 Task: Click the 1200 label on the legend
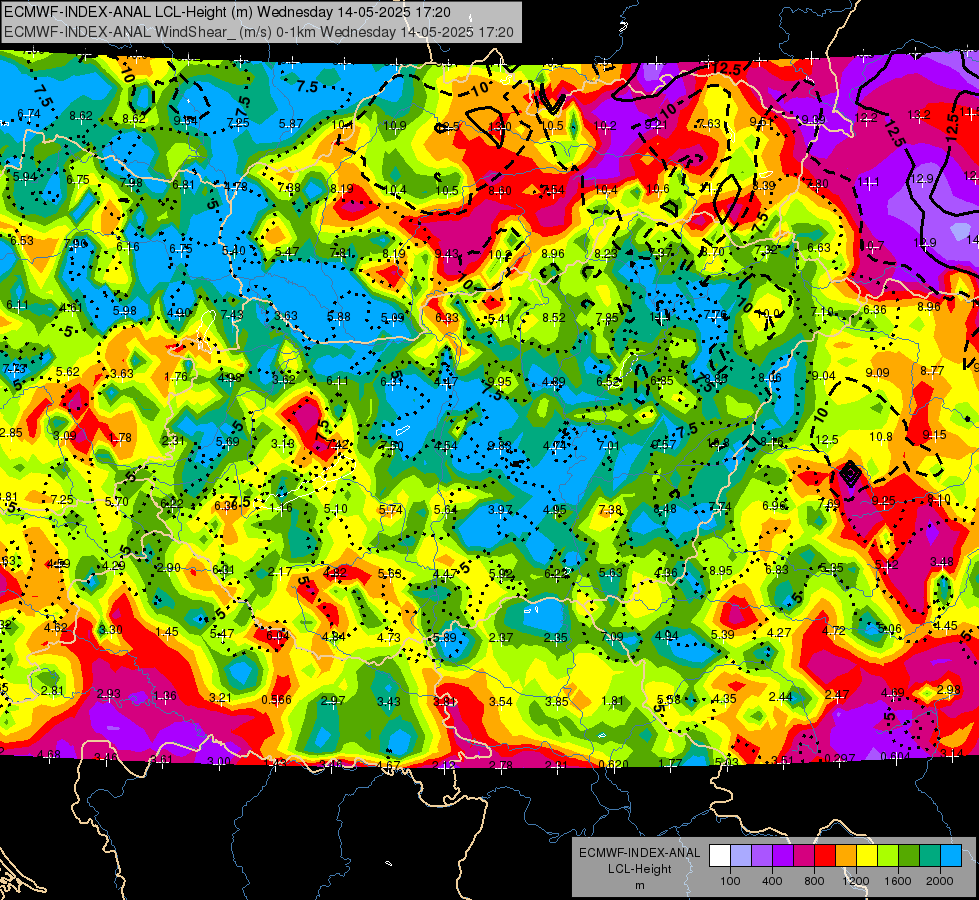click(x=856, y=881)
